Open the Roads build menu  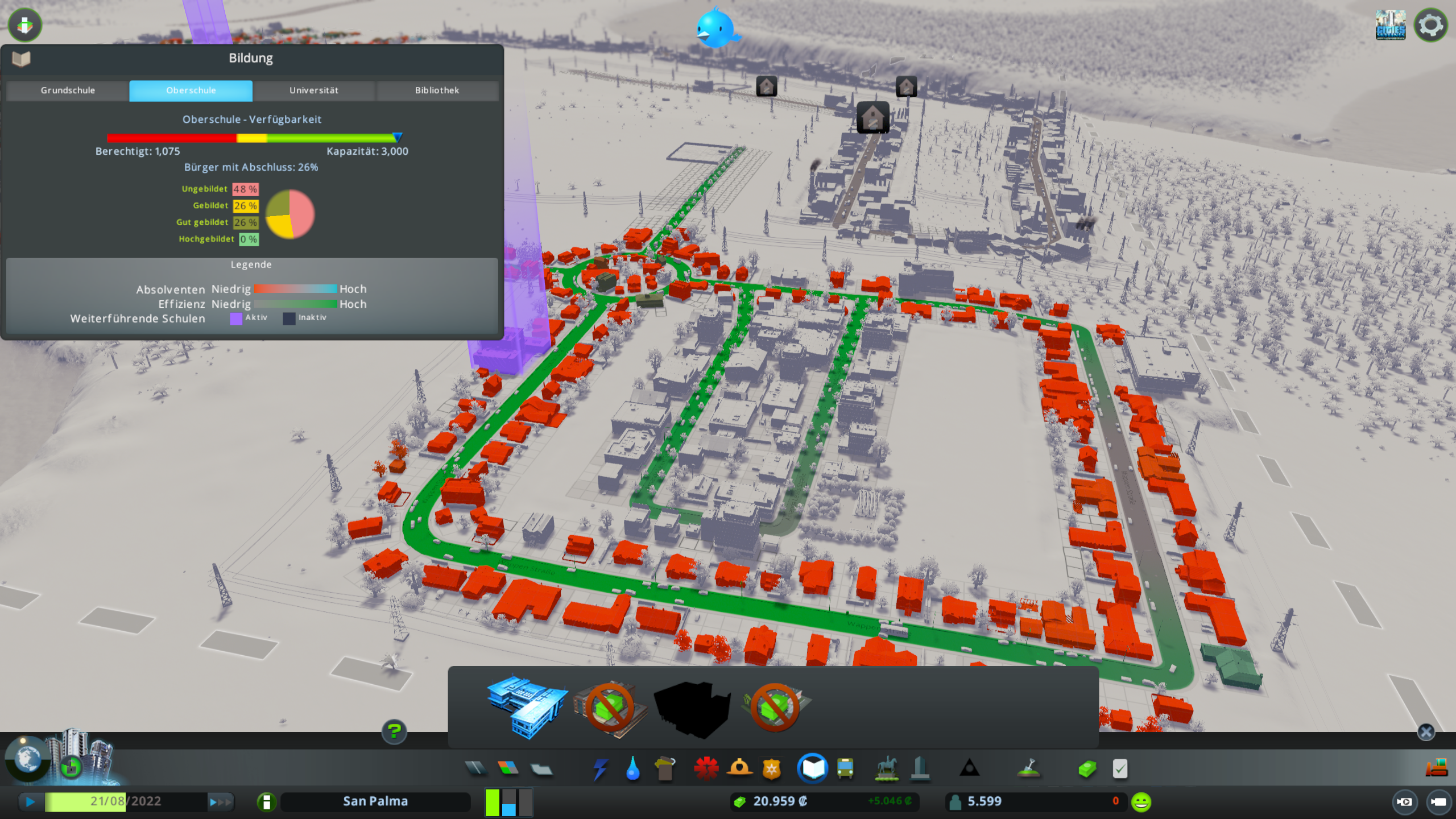tap(475, 768)
